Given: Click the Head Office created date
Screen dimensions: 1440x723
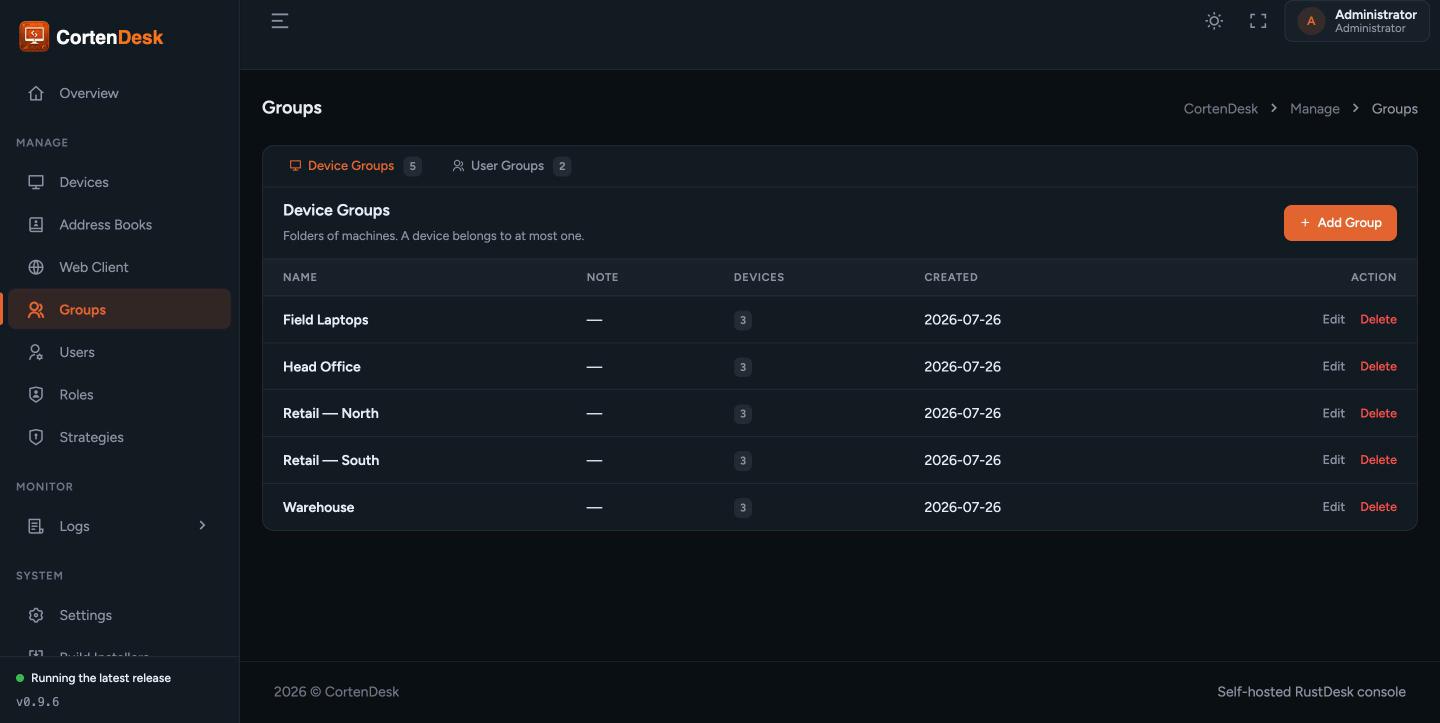Looking at the screenshot, I should point(962,367).
